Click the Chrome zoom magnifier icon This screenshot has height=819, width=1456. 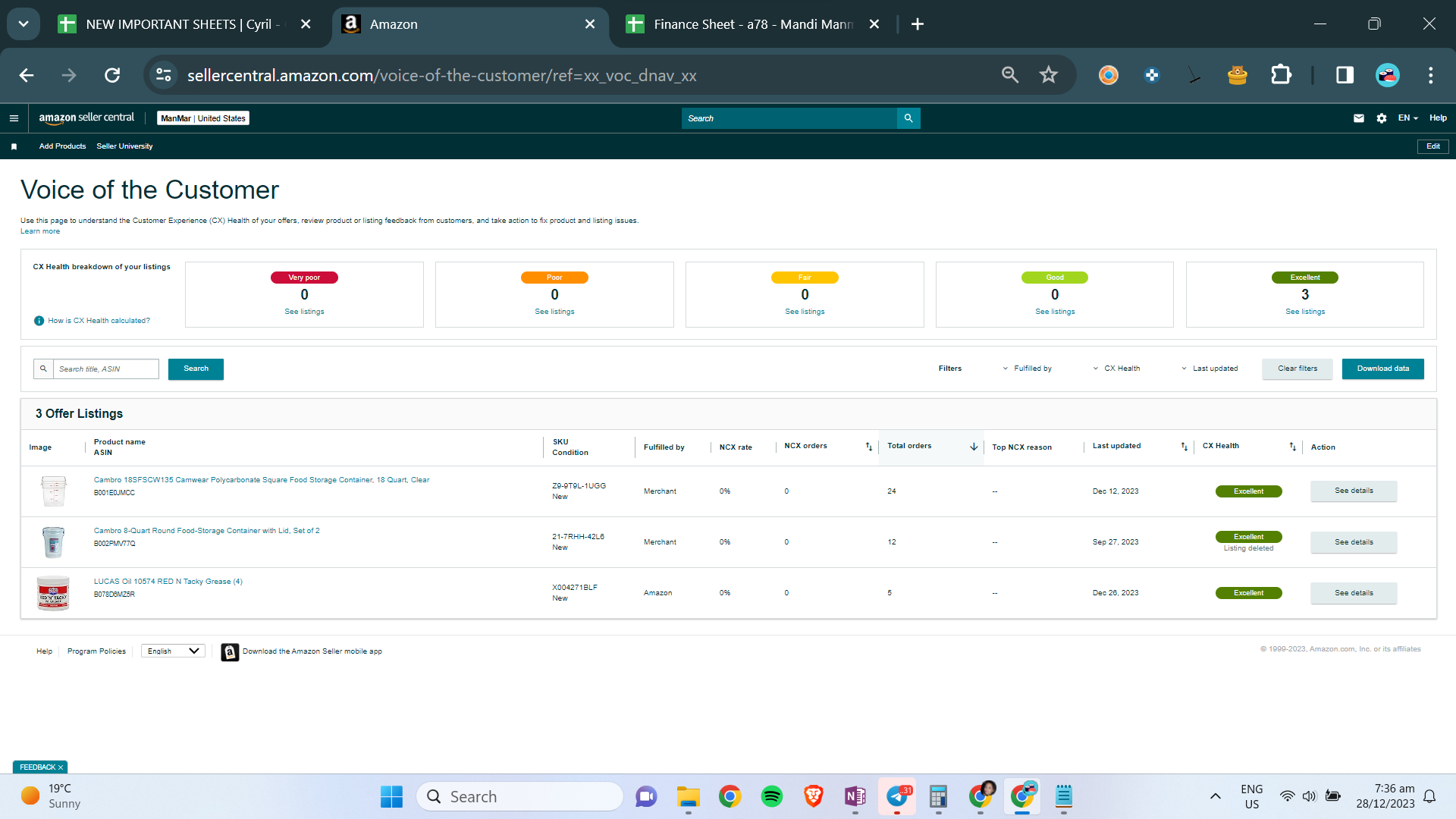pos(1010,75)
